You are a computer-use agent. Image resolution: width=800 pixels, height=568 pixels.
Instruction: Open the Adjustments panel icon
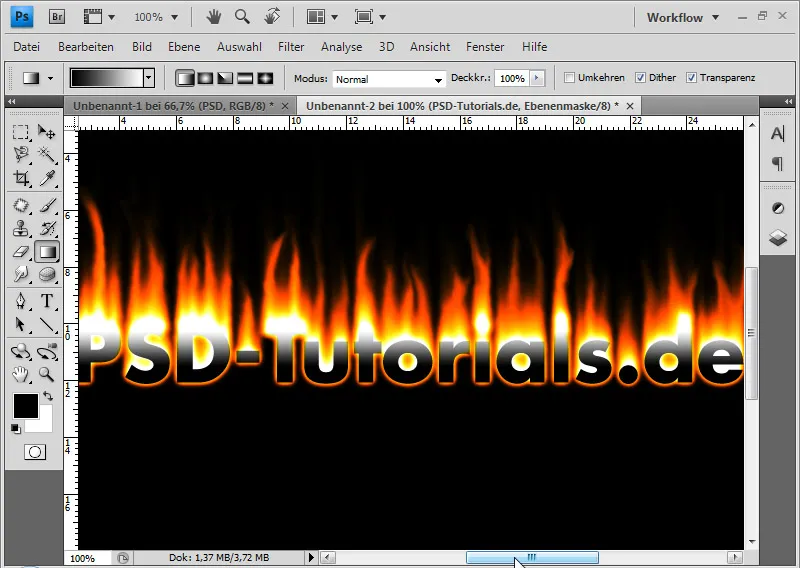pos(778,208)
